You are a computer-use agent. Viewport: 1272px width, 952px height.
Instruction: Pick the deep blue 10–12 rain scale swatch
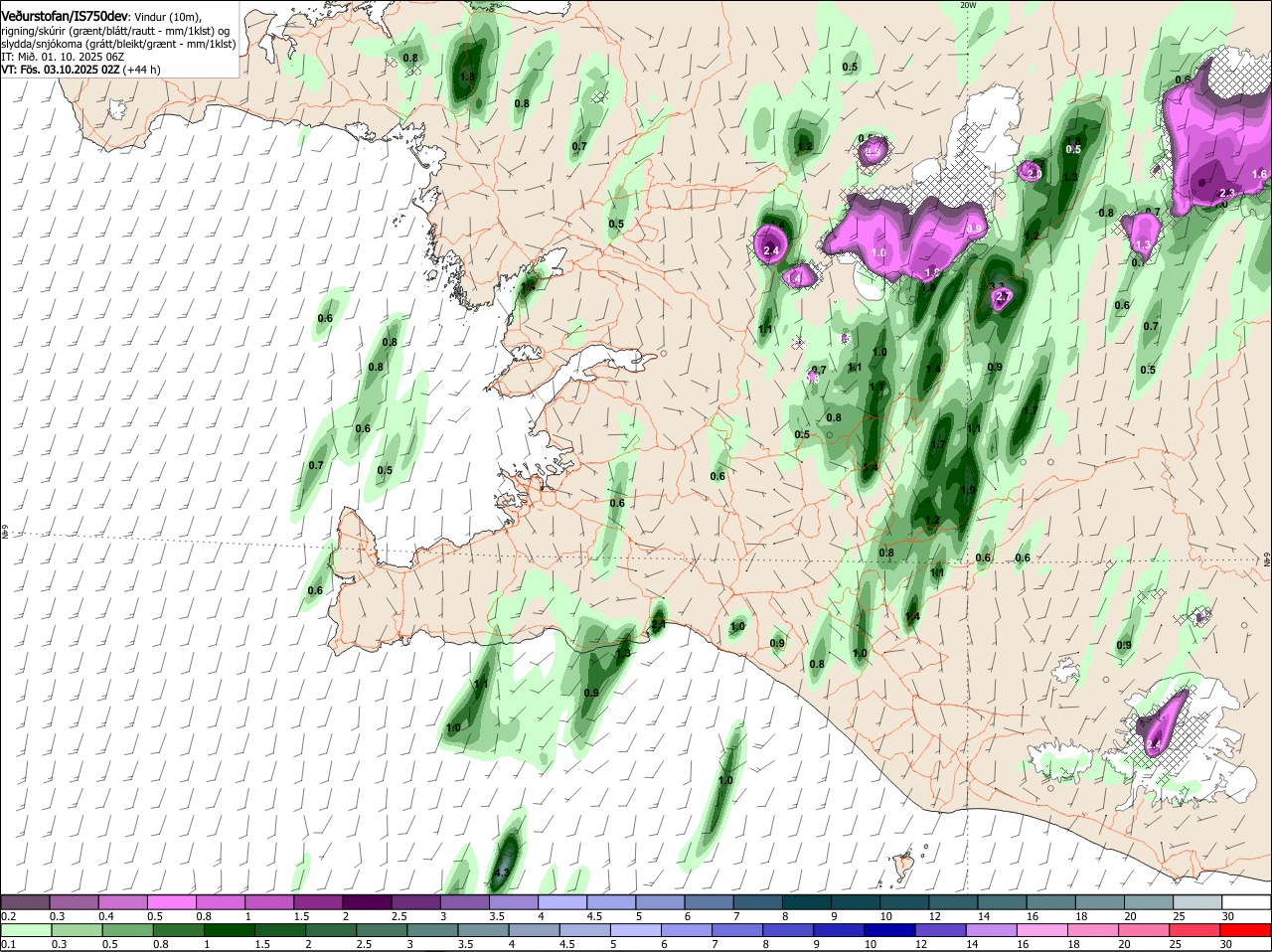[888, 930]
